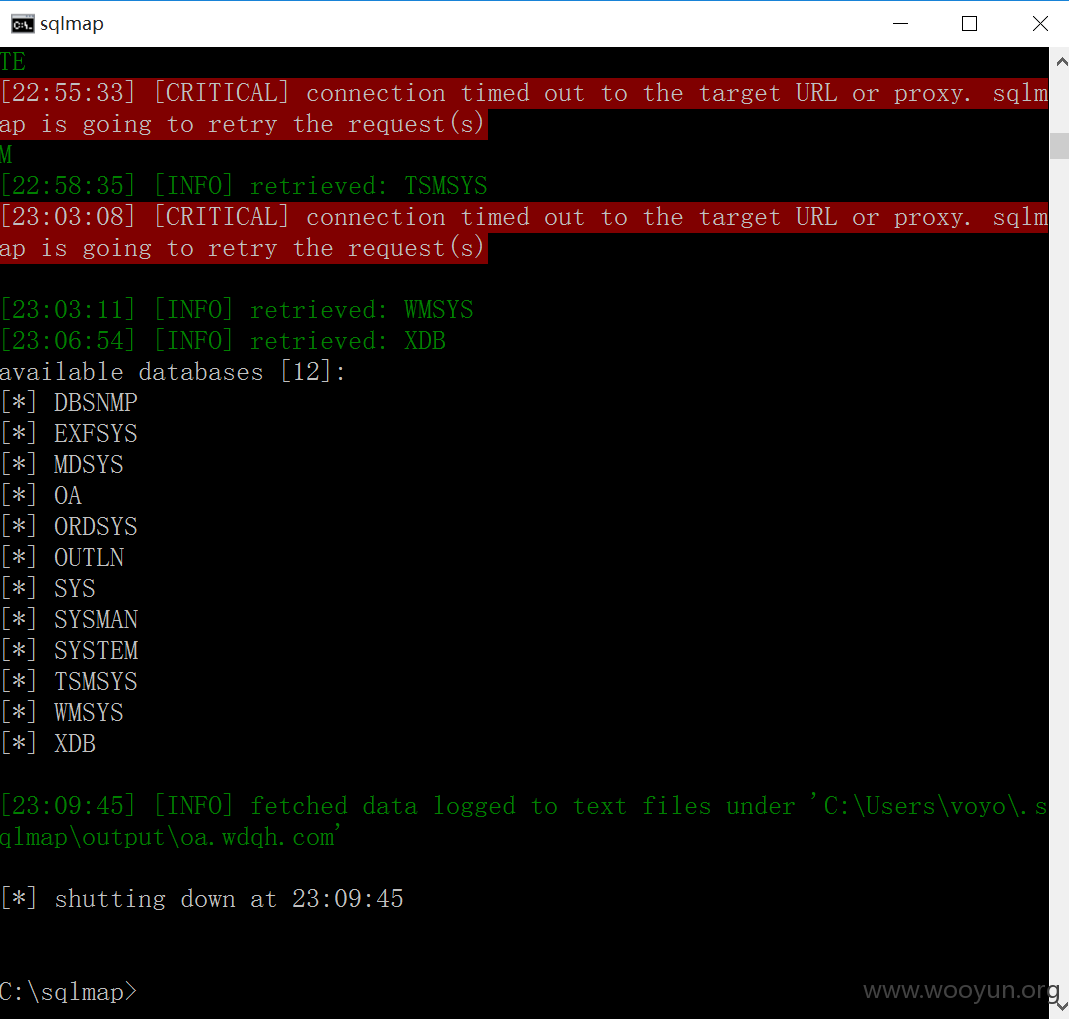Click the 'retrieved: XDB' log line
This screenshot has height=1019, width=1069.
tap(222, 340)
